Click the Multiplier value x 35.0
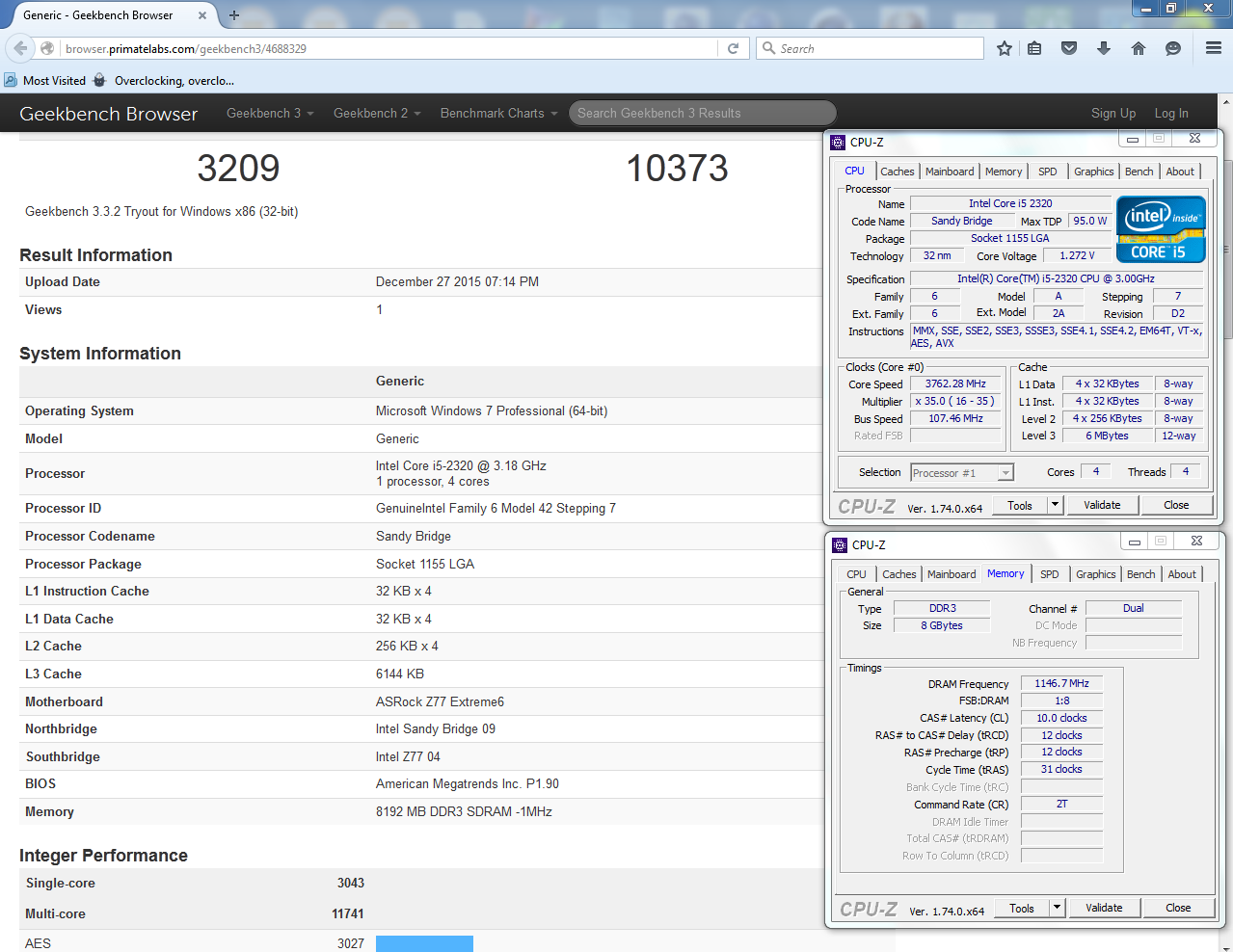 tap(955, 401)
